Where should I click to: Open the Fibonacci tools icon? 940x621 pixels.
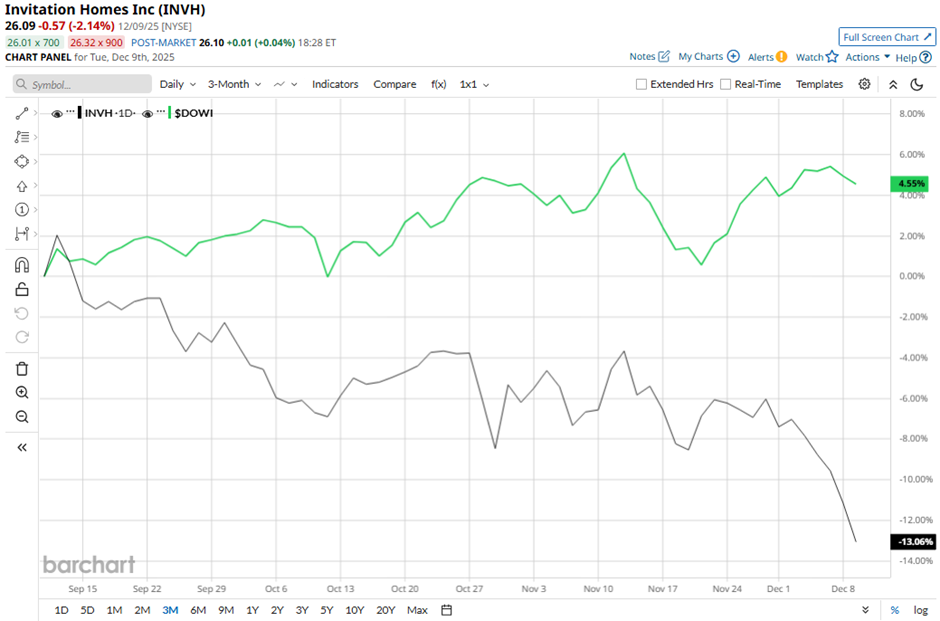point(22,137)
